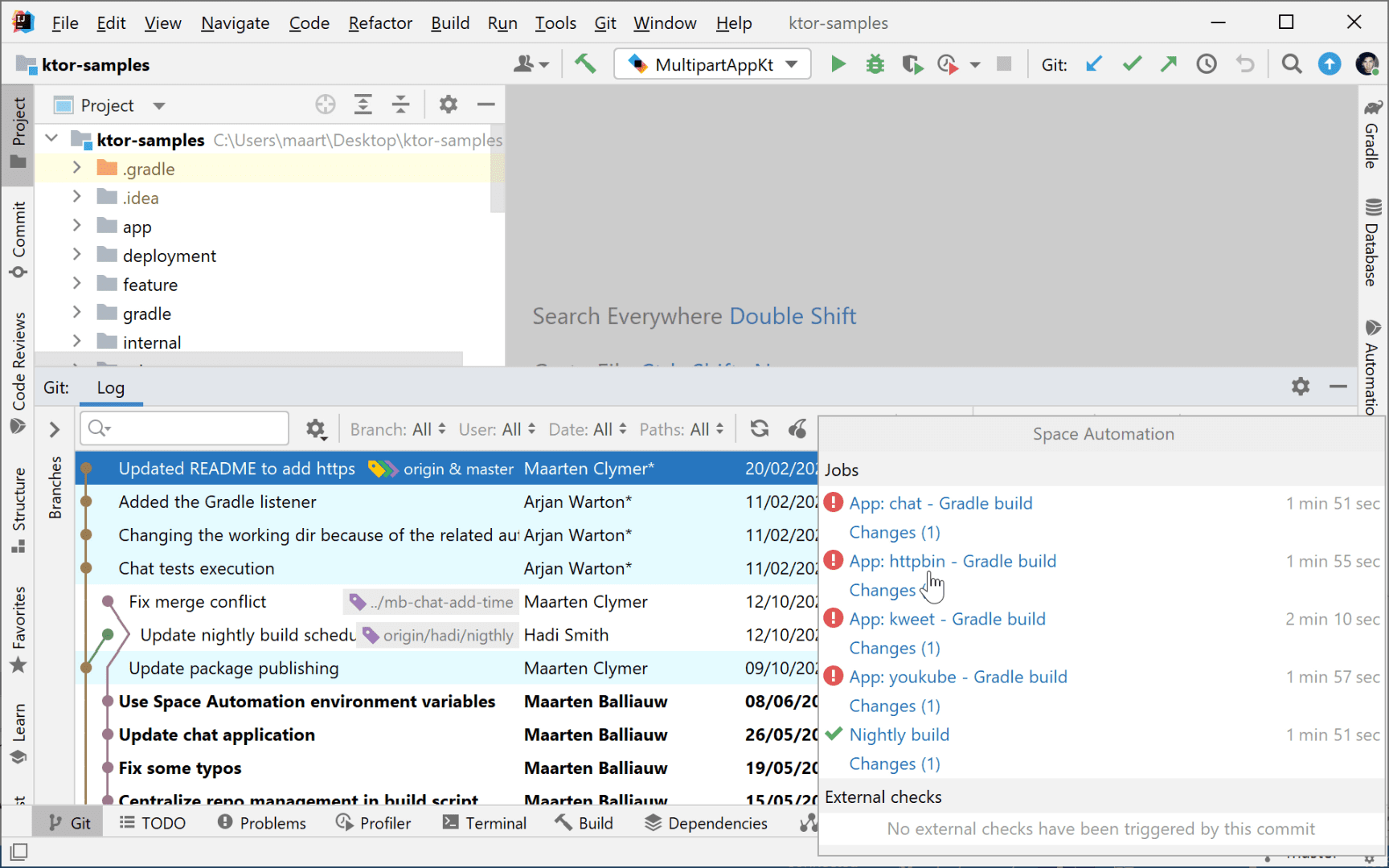The width and height of the screenshot is (1389, 868).
Task: Click the Rollback undo icon
Action: coord(1244,63)
